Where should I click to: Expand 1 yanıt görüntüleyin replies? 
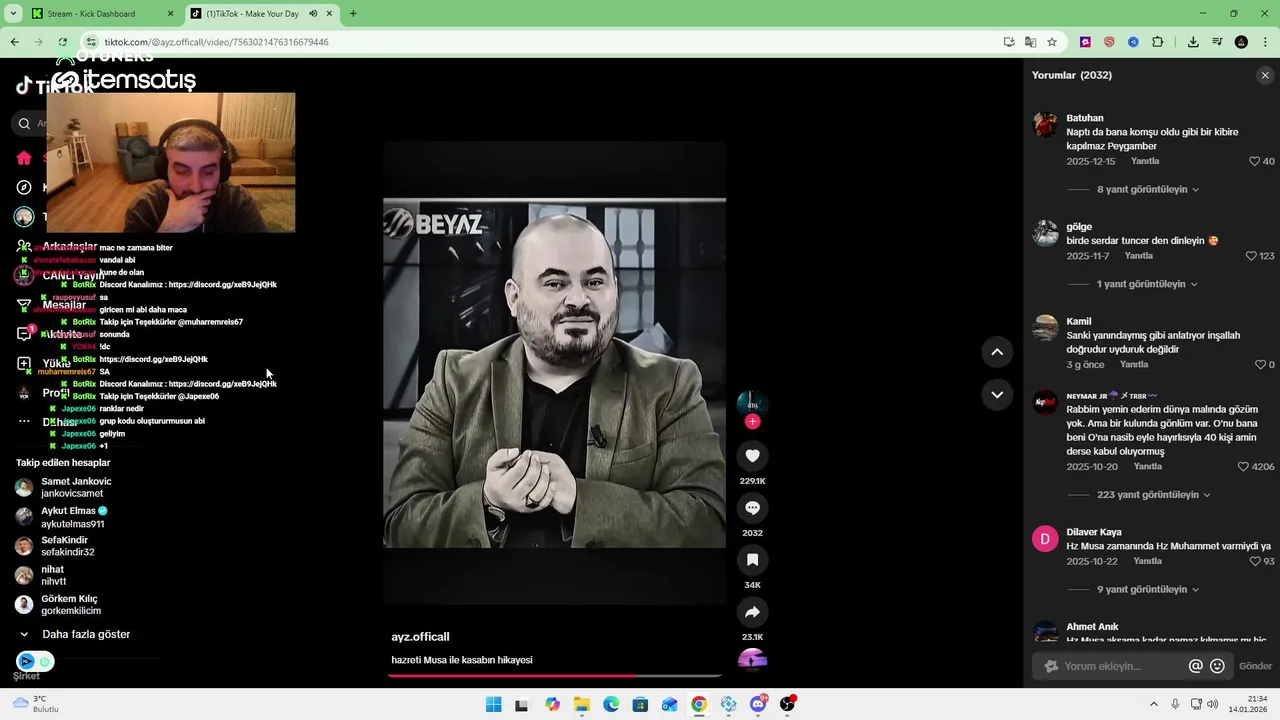1147,284
